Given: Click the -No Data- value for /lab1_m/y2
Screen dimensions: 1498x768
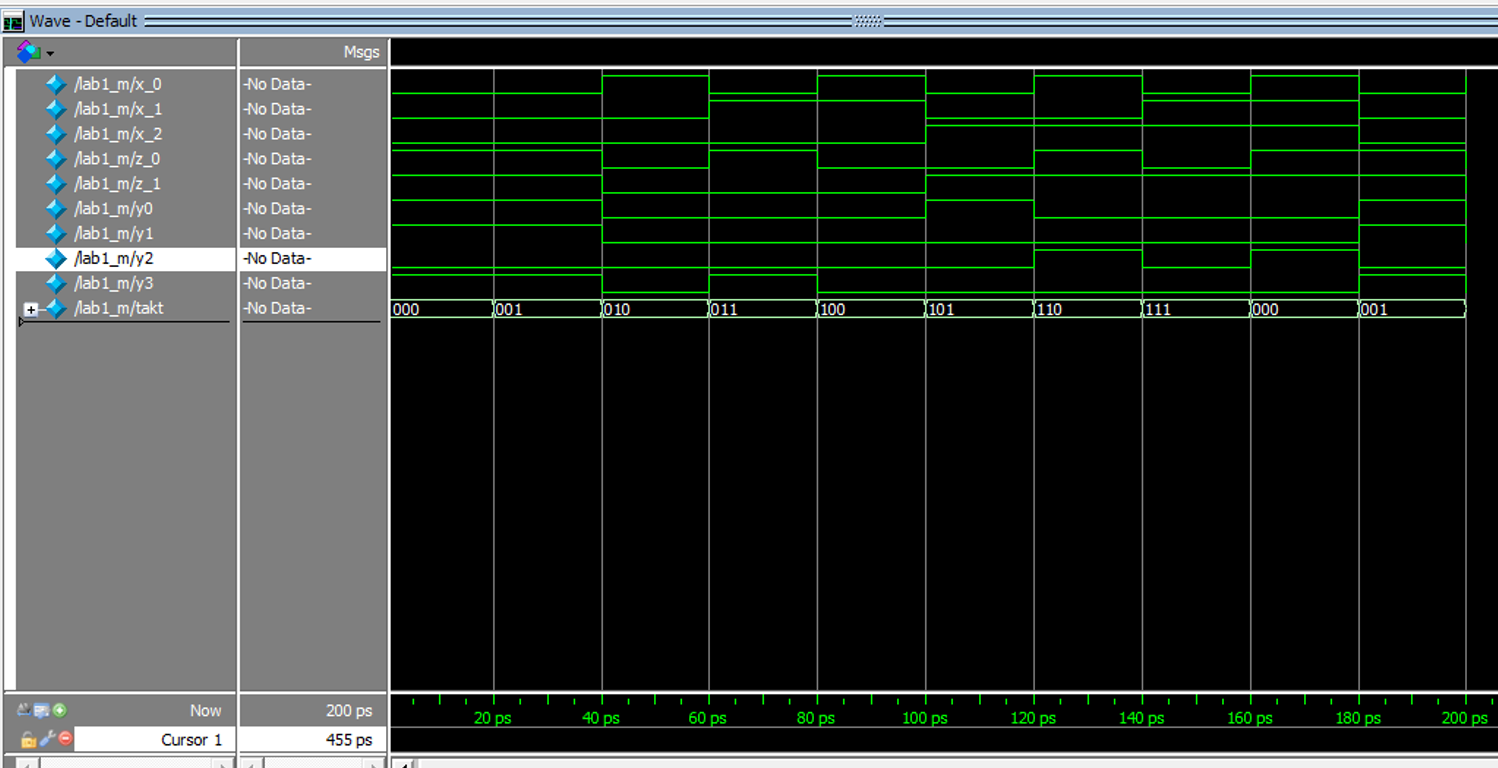Looking at the screenshot, I should coord(277,258).
